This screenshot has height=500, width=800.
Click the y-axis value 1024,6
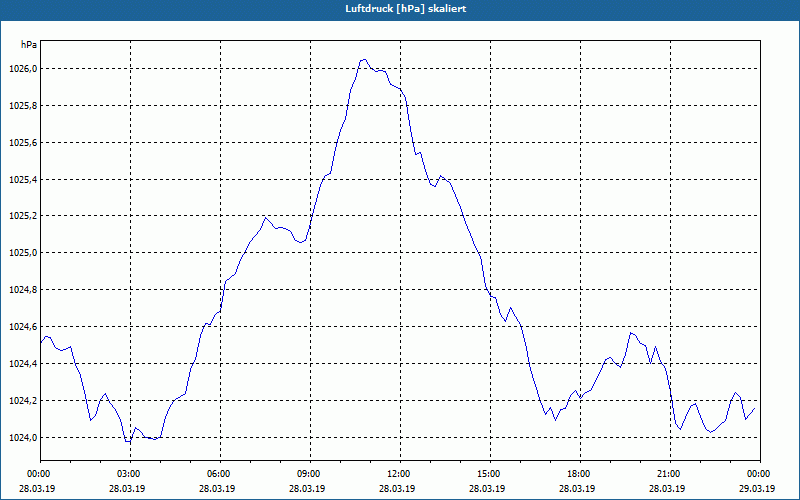coord(23,327)
